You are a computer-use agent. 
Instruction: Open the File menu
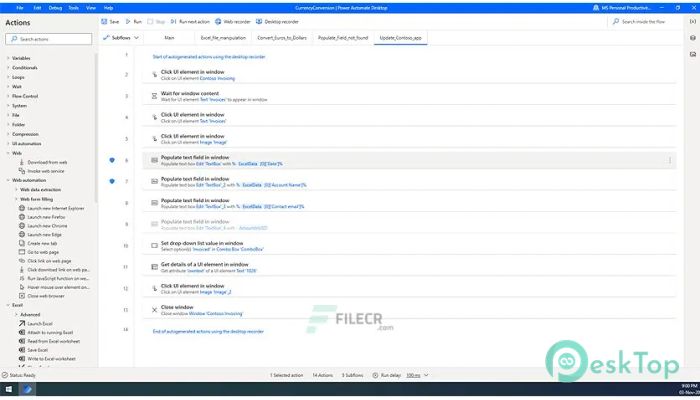(x=20, y=8)
